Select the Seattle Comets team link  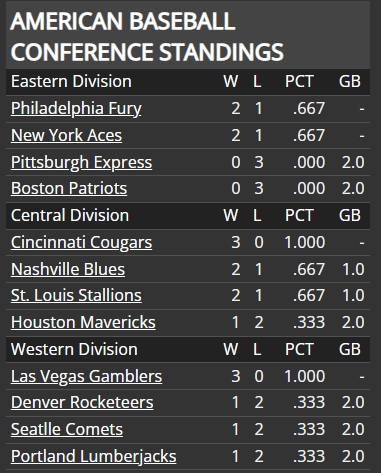[67, 429]
